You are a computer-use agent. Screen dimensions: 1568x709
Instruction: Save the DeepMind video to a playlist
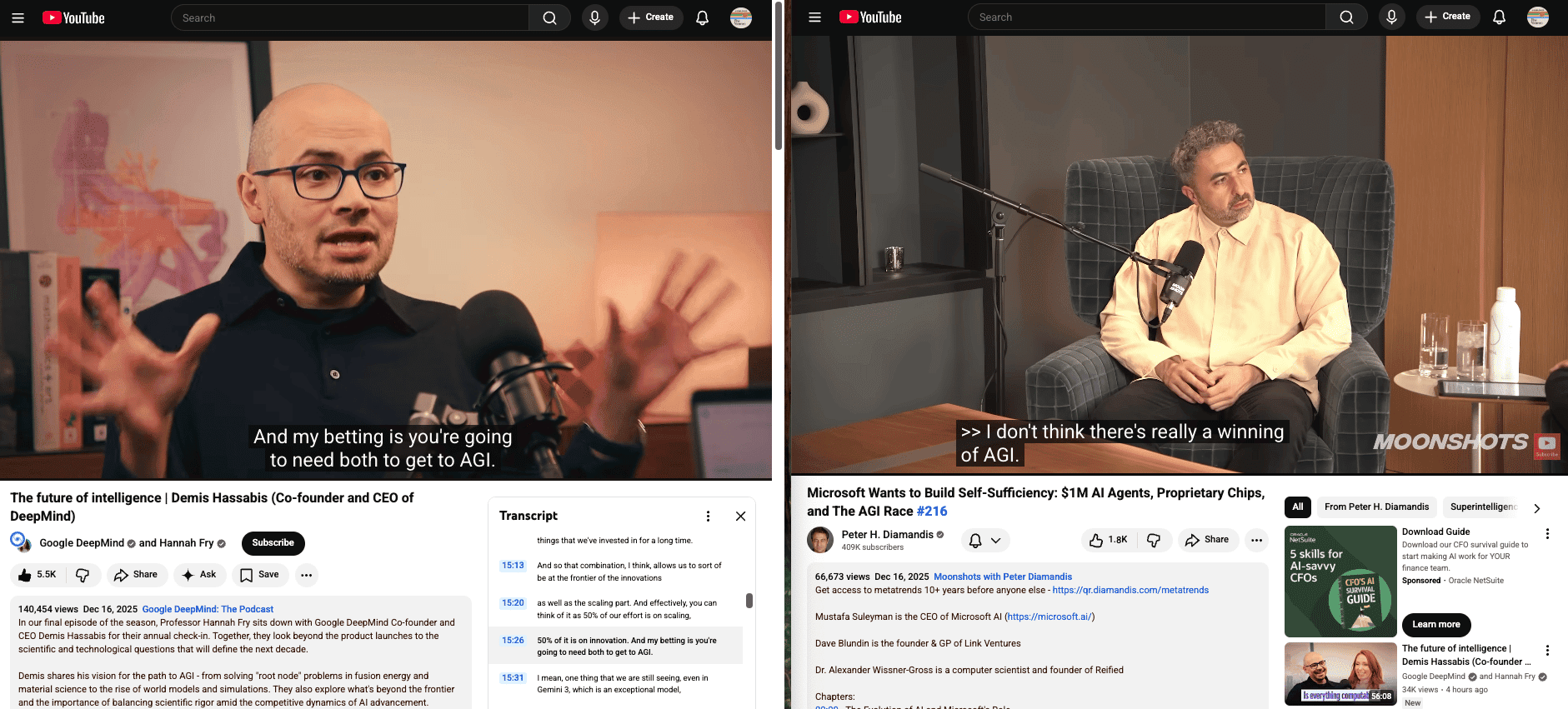tap(259, 575)
